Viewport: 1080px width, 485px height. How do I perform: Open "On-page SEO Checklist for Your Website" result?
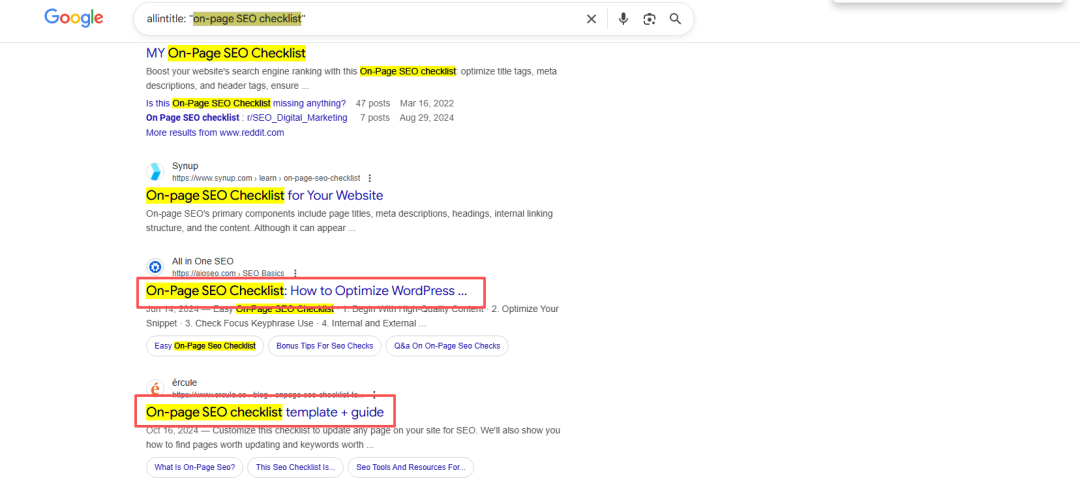tap(264, 195)
